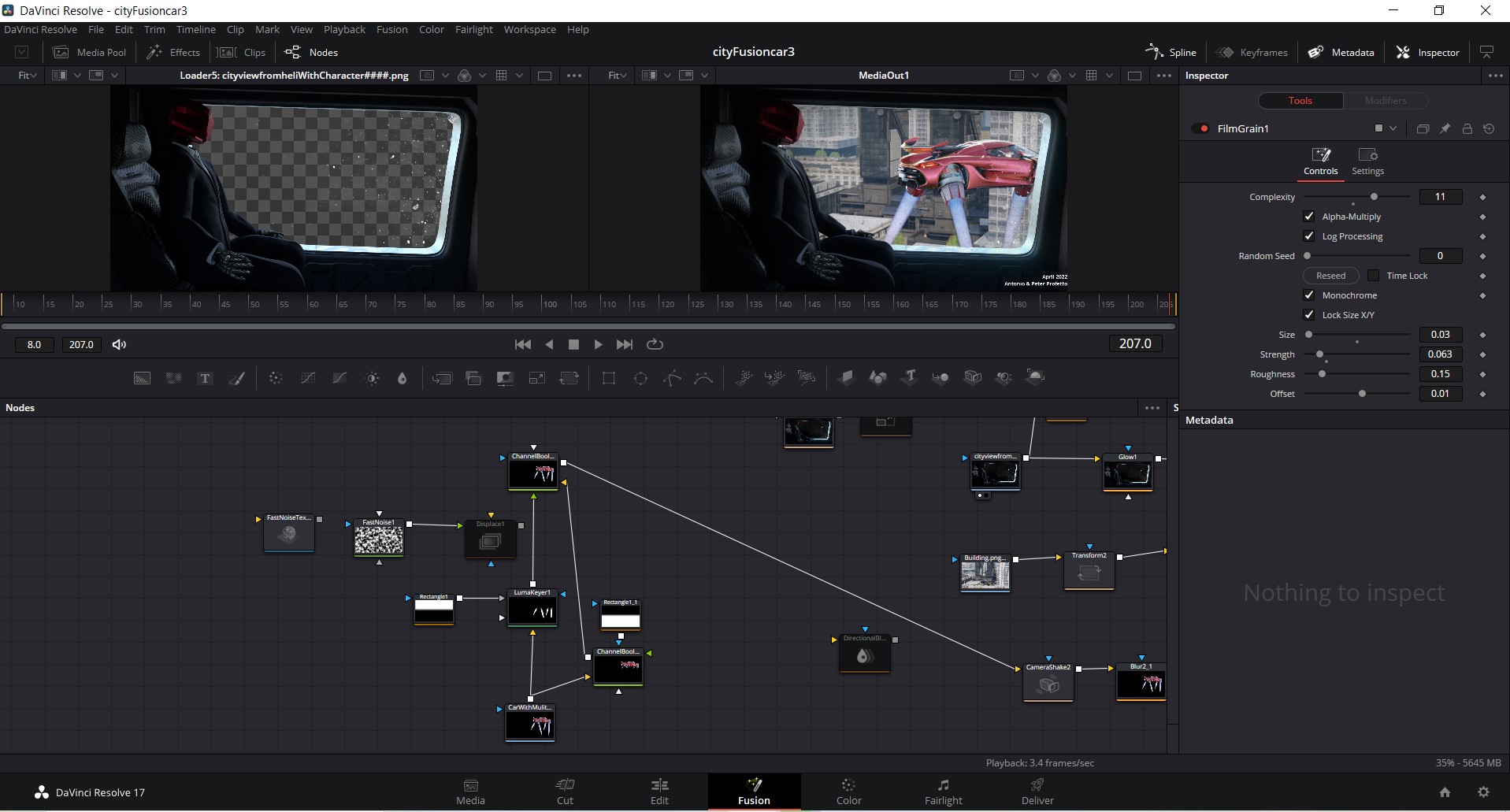The height and width of the screenshot is (812, 1510).
Task: Open the Media Pool panel
Action: 90,52
